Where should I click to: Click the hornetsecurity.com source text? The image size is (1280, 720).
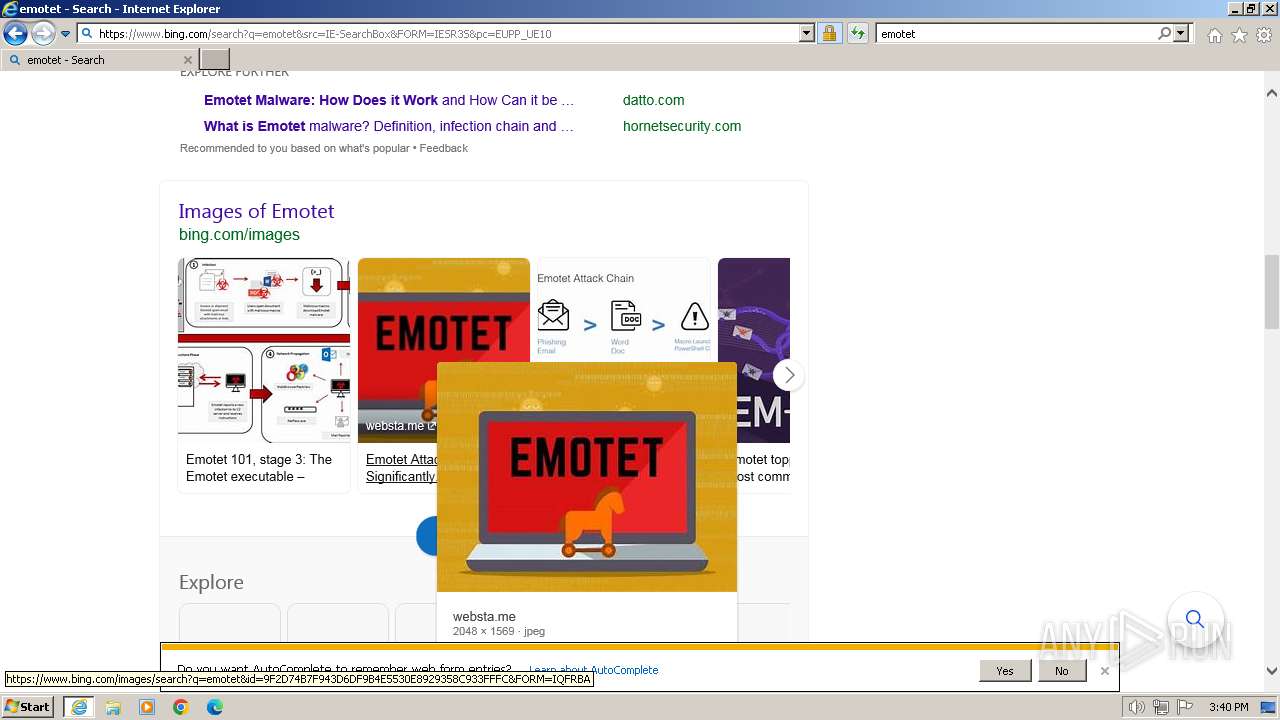pyautogui.click(x=682, y=126)
